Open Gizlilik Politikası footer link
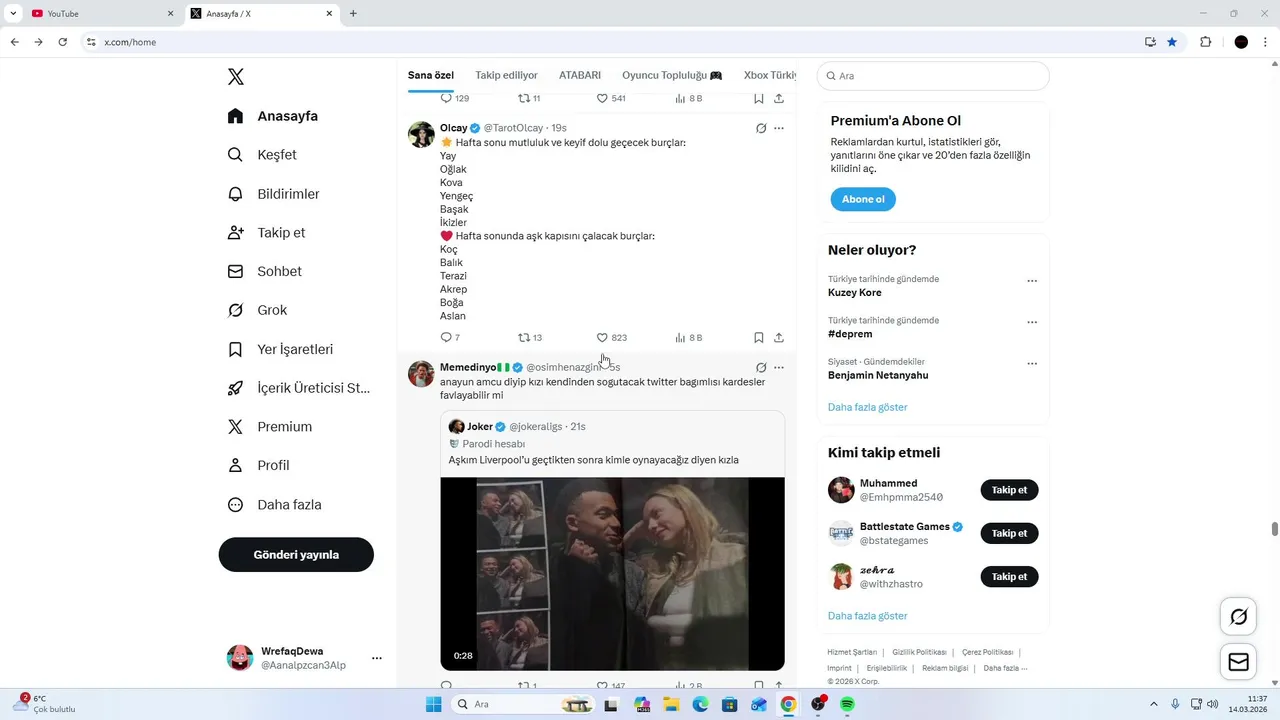 pos(919,652)
